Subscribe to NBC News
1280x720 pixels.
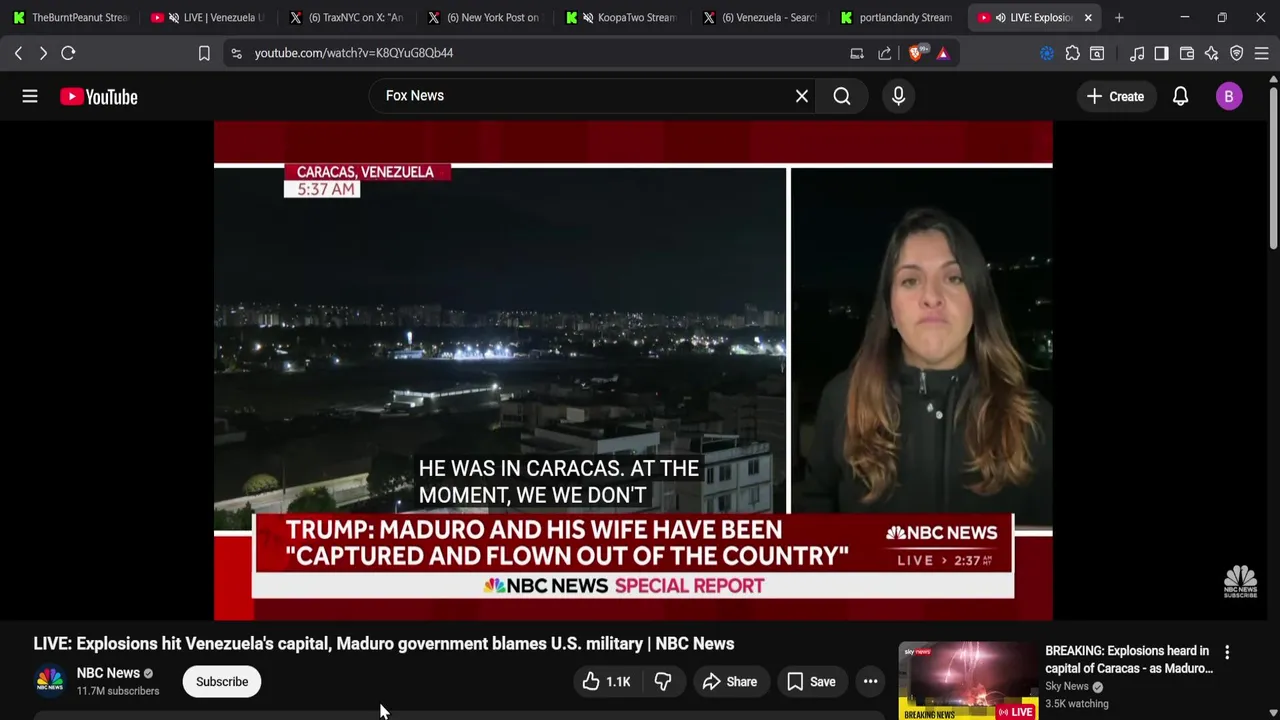222,682
